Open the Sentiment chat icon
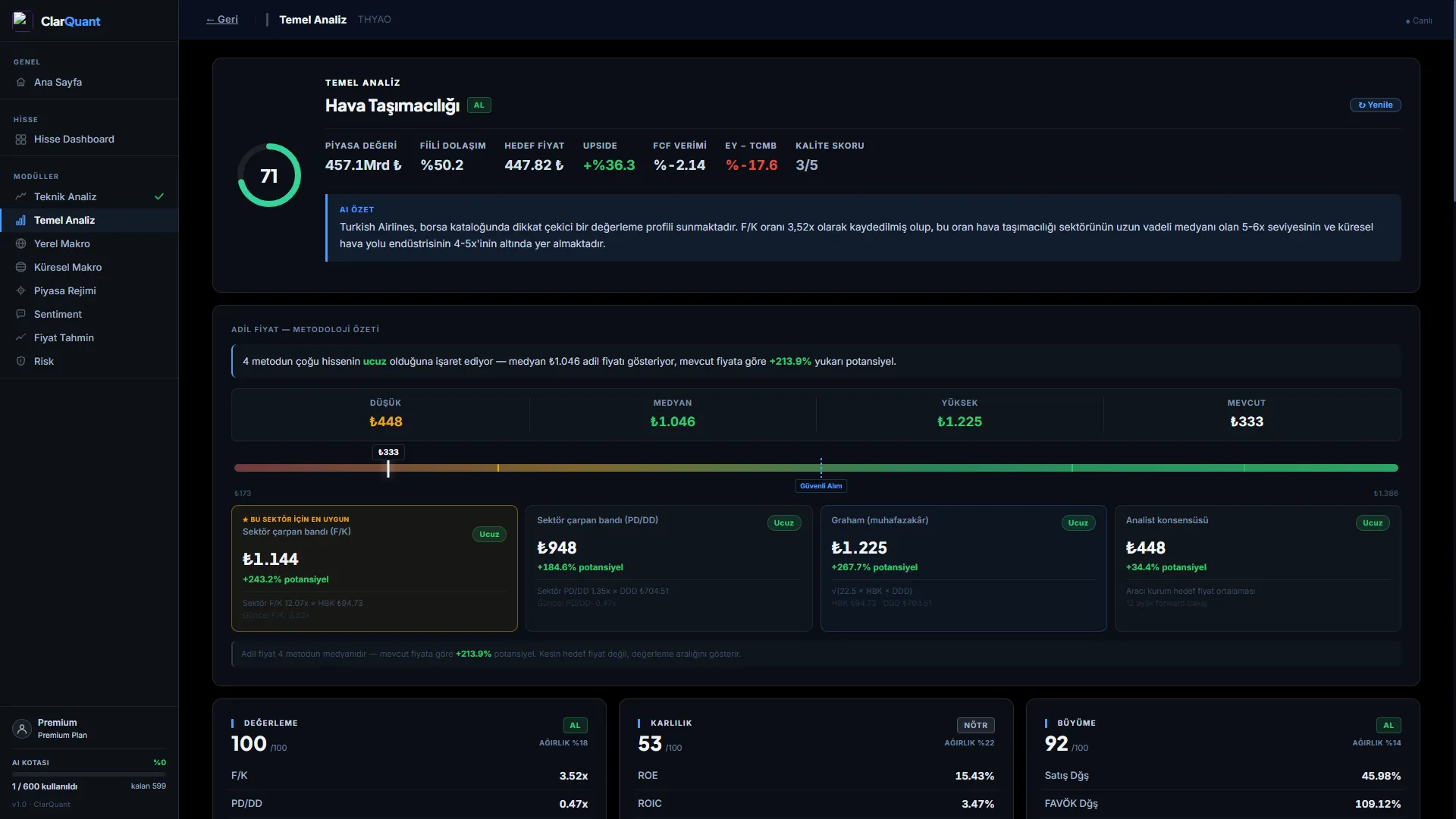Image resolution: width=1456 pixels, height=819 pixels. 20,314
